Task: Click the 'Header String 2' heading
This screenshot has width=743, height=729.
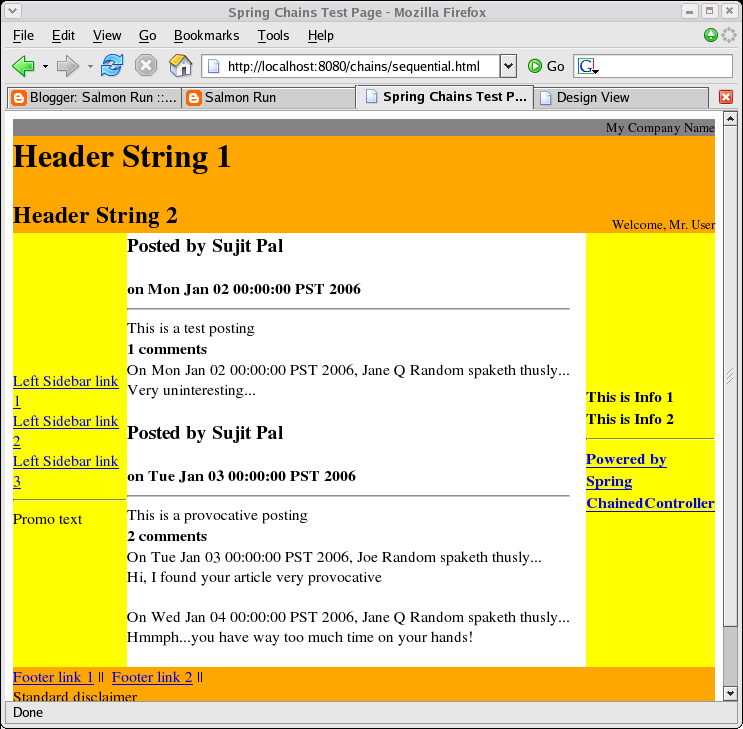Action: click(95, 216)
